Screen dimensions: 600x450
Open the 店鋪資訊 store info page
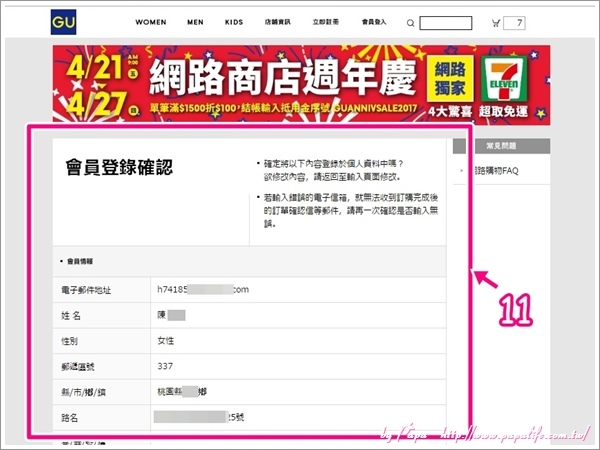tap(277, 22)
